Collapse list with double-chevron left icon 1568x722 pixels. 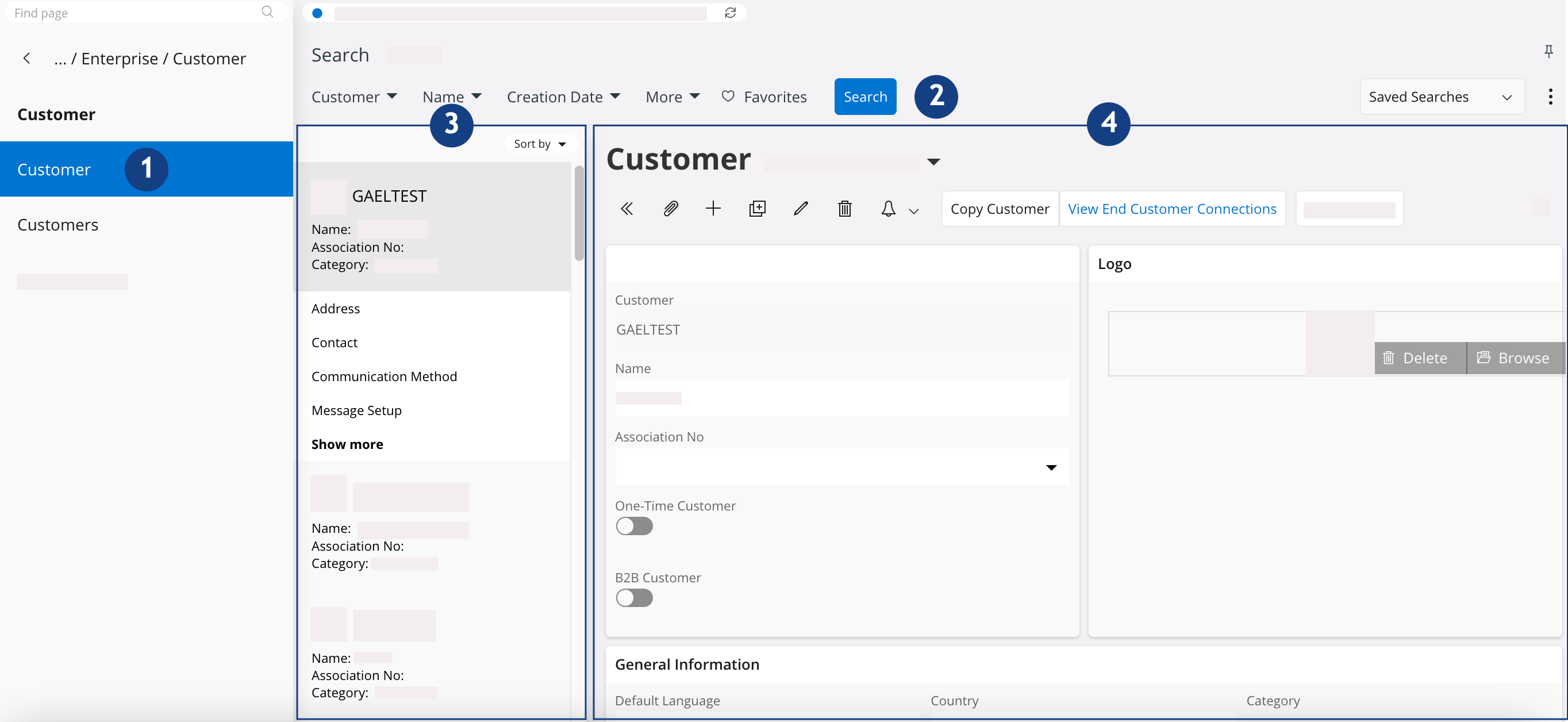[x=627, y=209]
